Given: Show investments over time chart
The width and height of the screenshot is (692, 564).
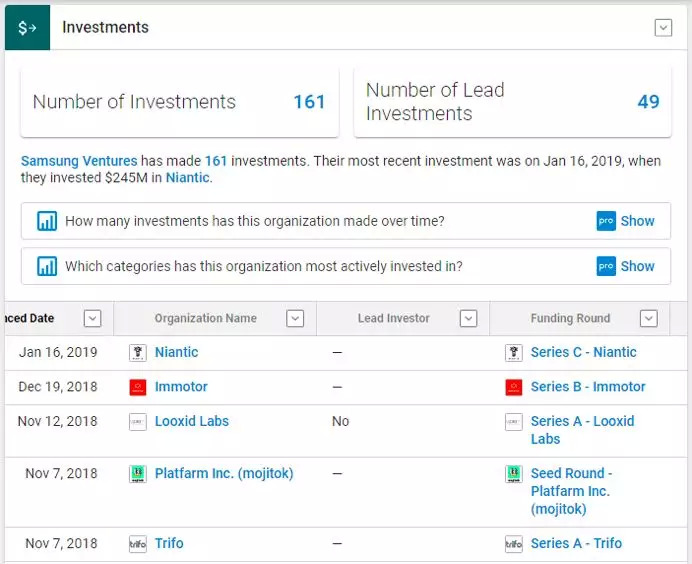Looking at the screenshot, I should point(626,221).
